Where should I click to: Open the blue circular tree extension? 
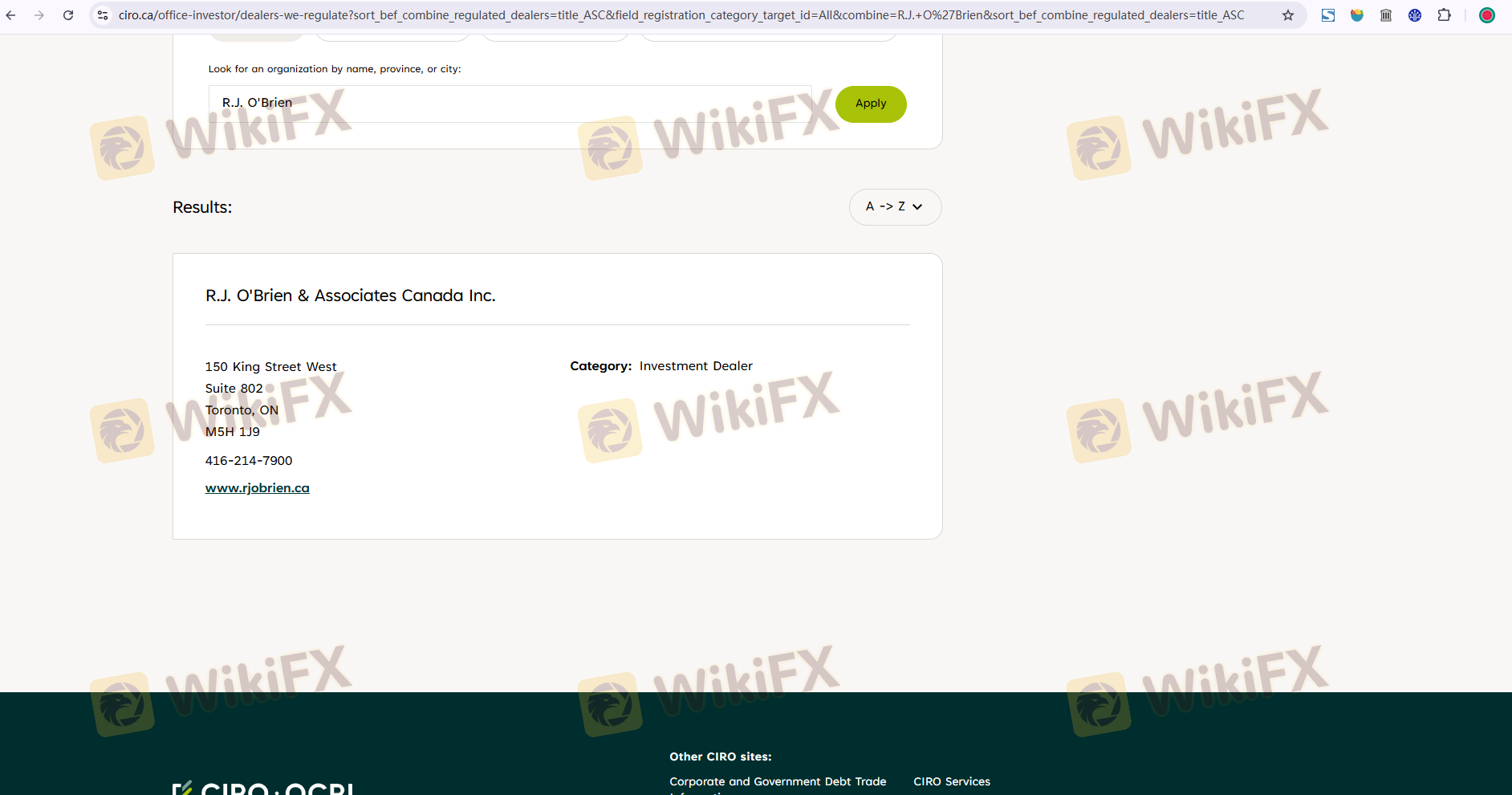click(1415, 15)
